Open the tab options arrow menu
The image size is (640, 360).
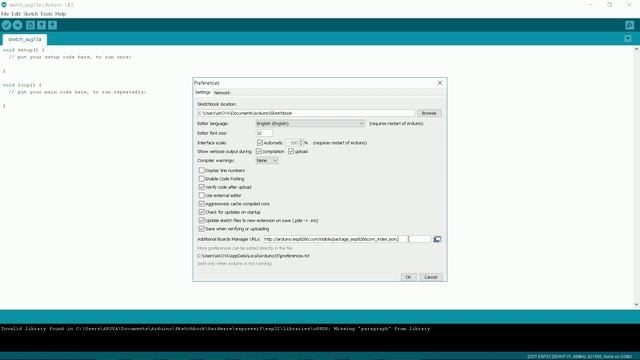[628, 39]
